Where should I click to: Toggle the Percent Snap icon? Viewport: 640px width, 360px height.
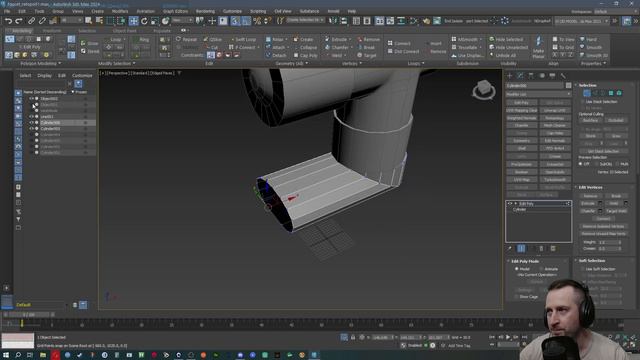point(257,21)
